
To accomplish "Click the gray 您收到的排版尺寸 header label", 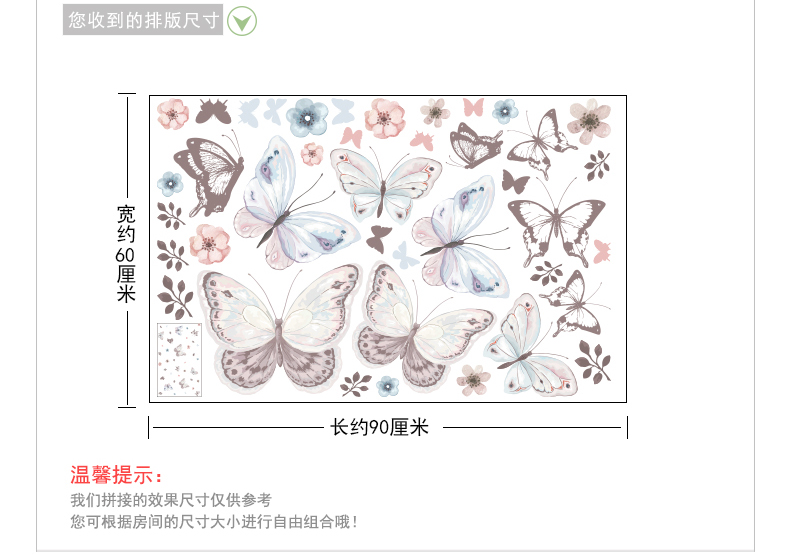I will tap(143, 20).
